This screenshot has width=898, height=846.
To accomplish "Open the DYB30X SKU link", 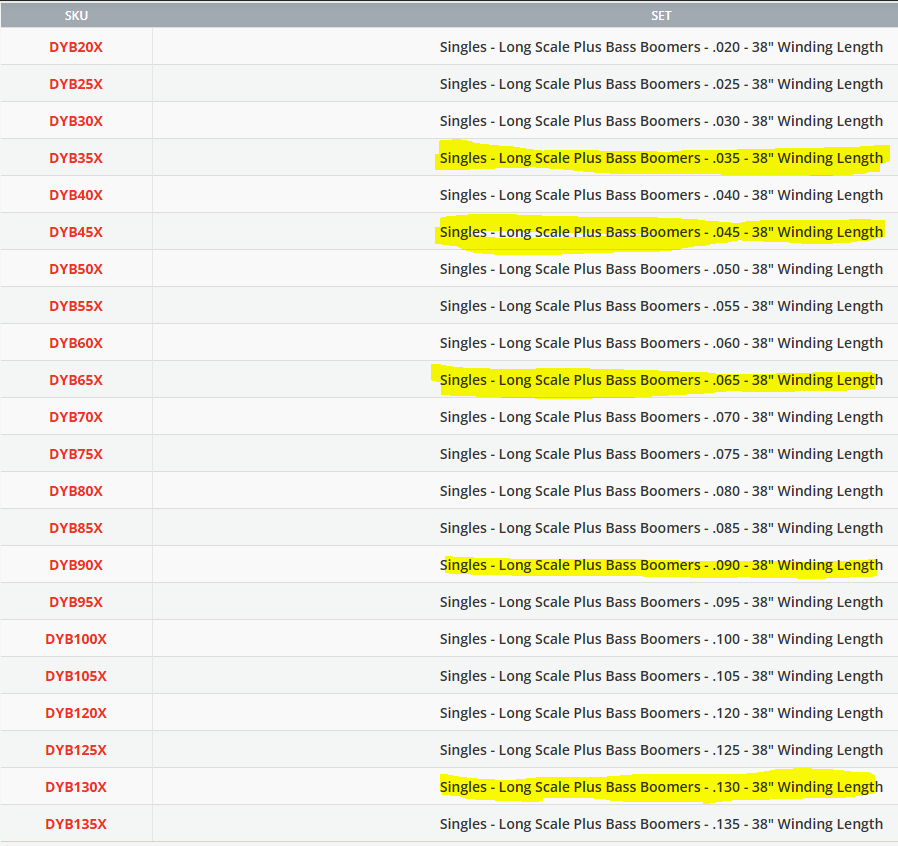I will (76, 121).
